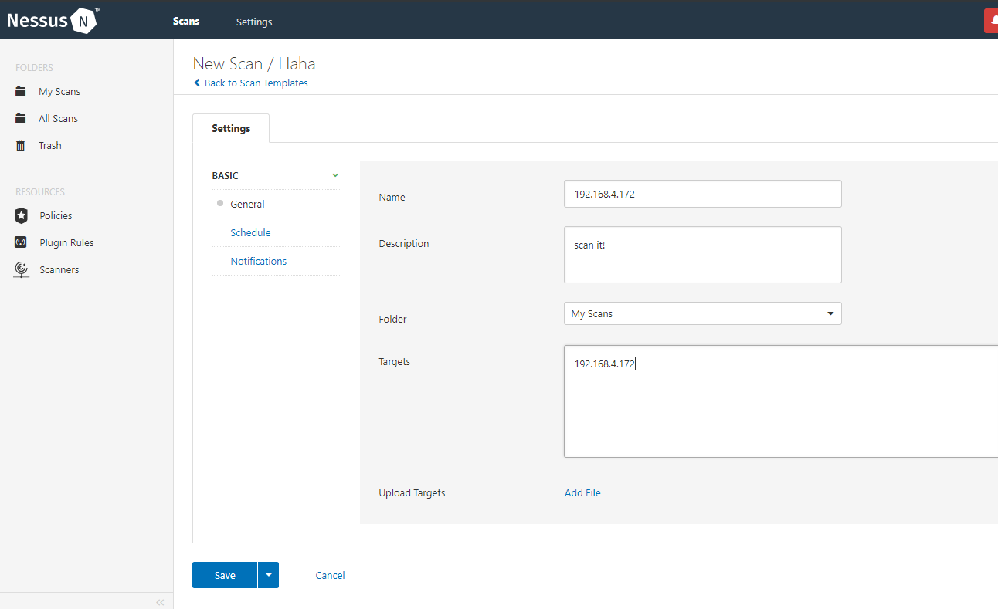Open My Scans in sidebar
The height and width of the screenshot is (610, 998).
coord(59,92)
